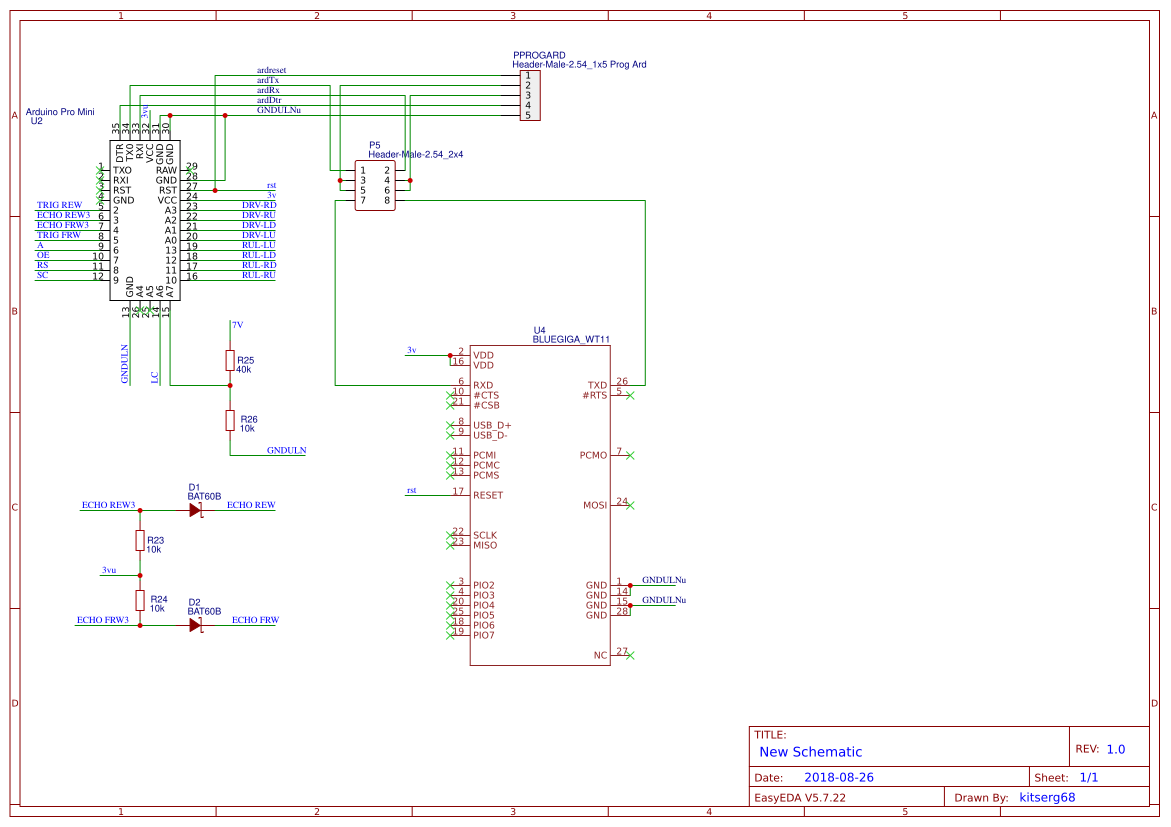Click the REV 1.0 value
Viewport: 1171px width, 827px height.
point(1116,749)
